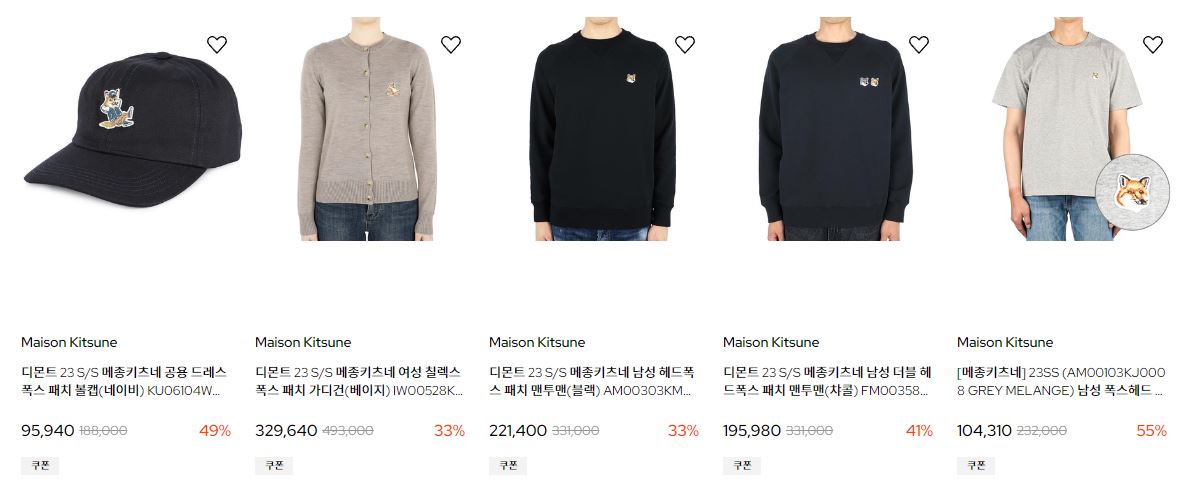Open sweatshirt title ending FM00358

tap(827, 382)
